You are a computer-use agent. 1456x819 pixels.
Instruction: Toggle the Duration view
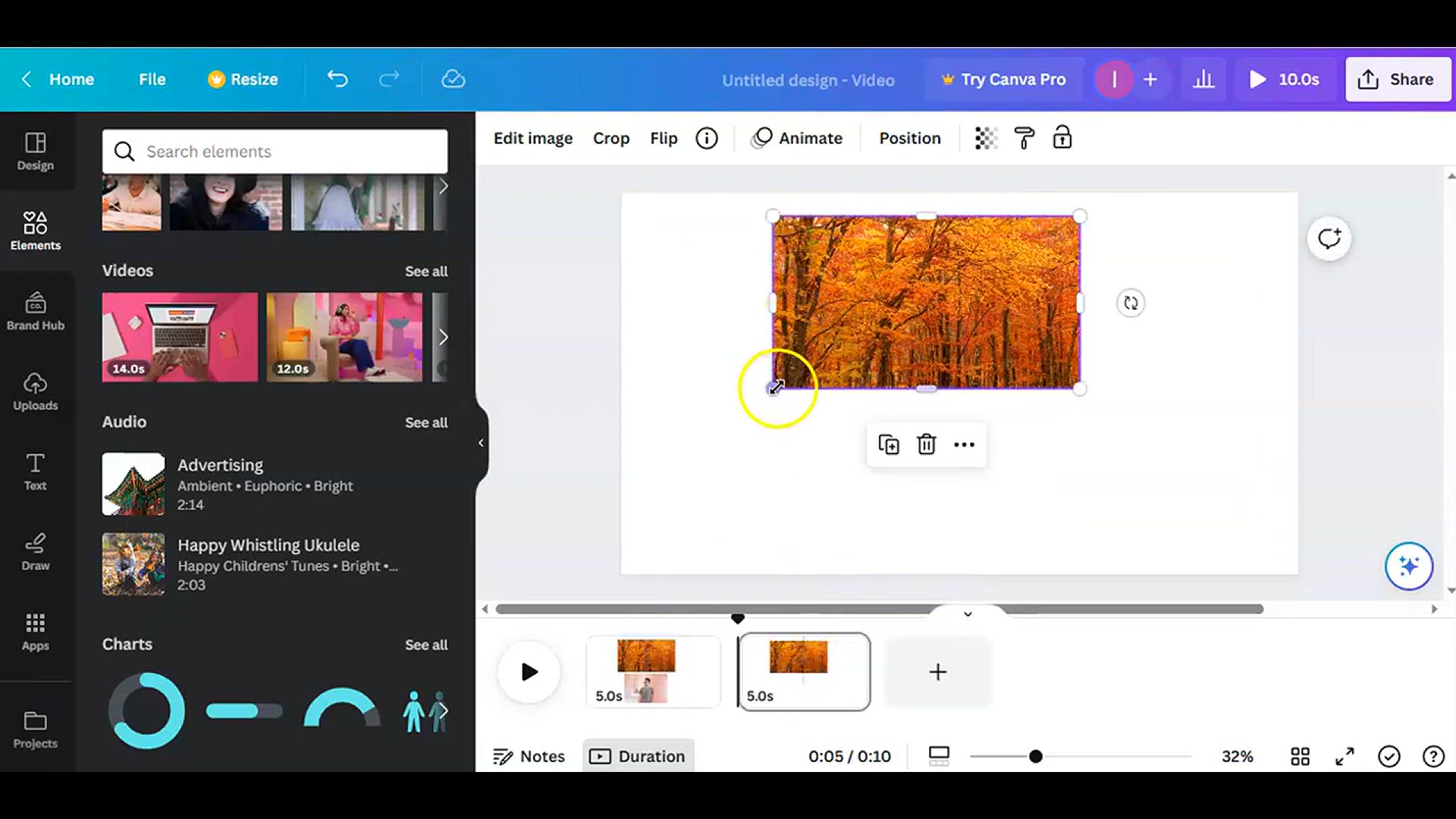click(638, 757)
